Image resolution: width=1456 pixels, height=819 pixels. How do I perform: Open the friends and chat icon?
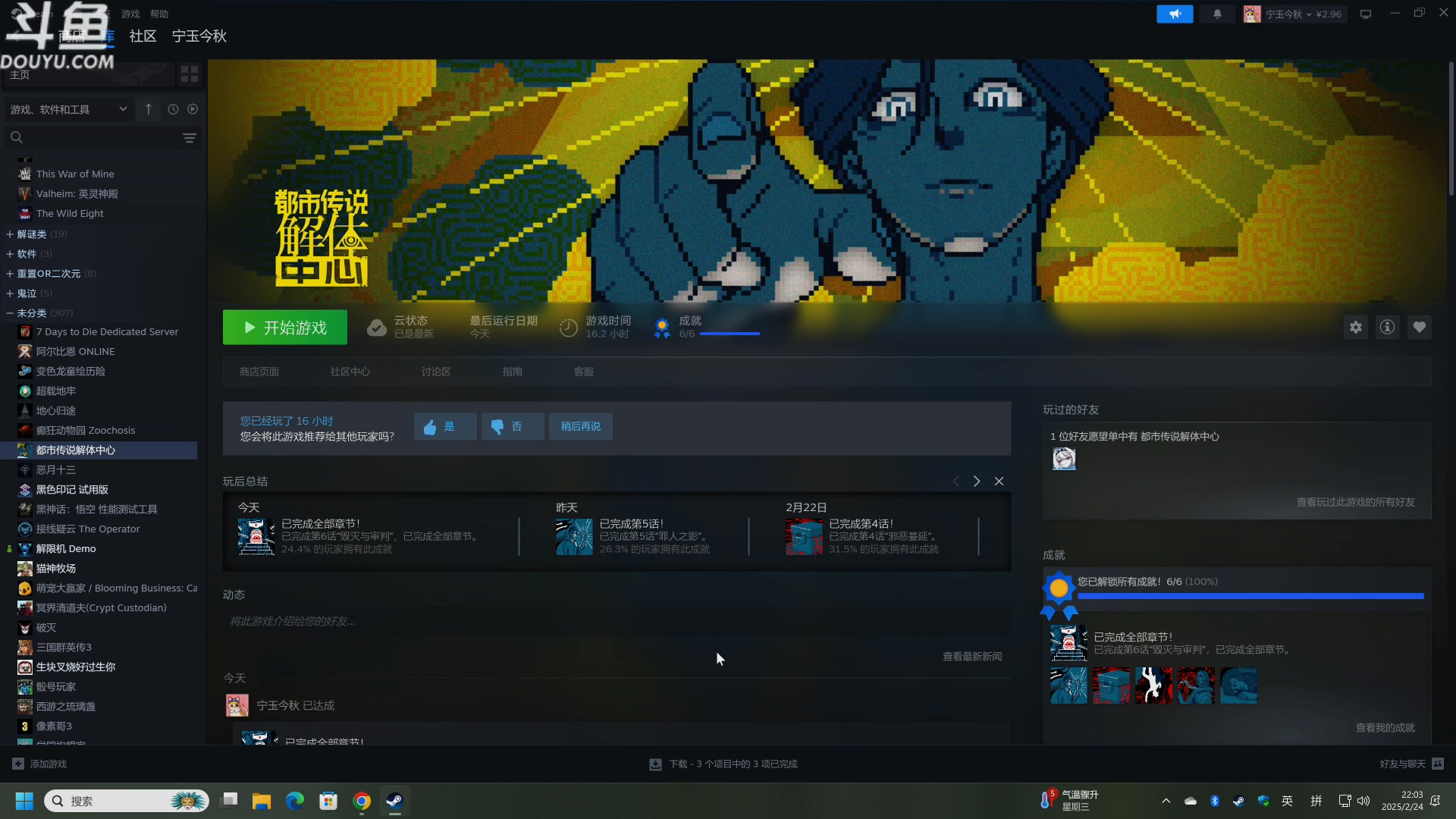point(1438,764)
